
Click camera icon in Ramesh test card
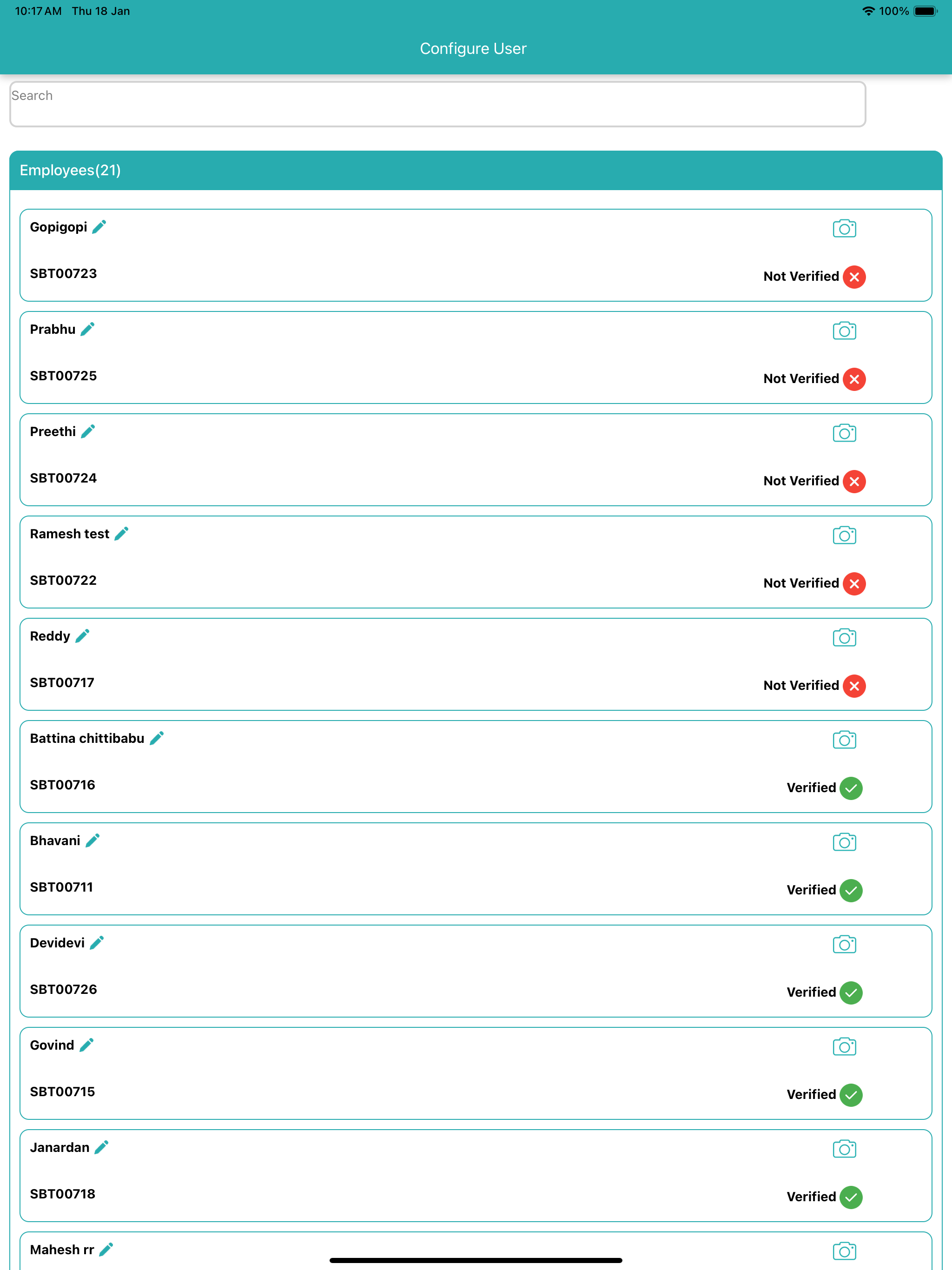pos(844,535)
